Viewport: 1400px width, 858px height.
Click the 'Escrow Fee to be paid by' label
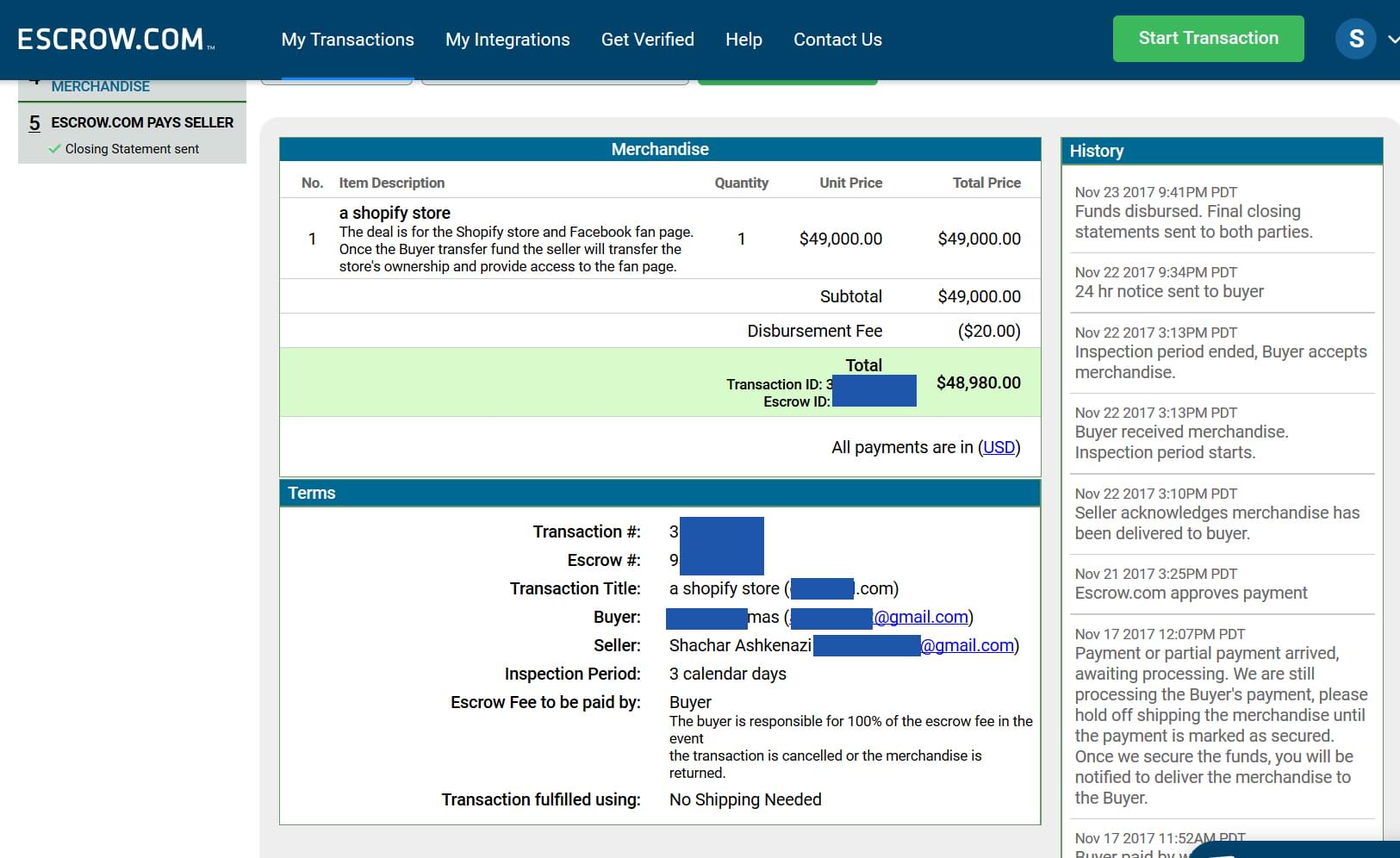[x=545, y=702]
